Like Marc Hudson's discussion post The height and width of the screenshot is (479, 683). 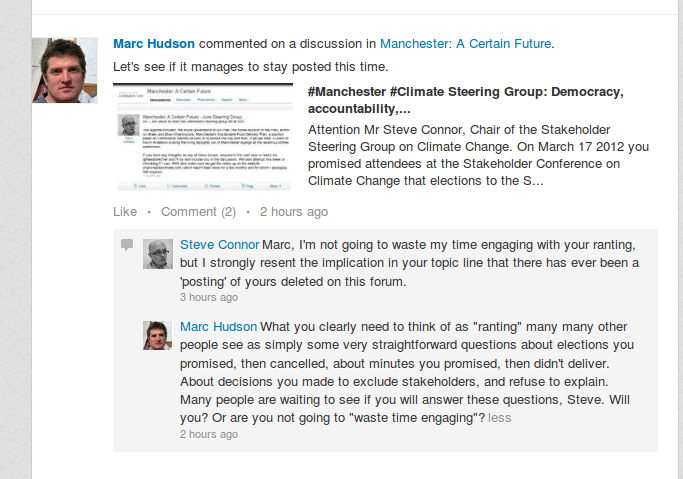124,212
